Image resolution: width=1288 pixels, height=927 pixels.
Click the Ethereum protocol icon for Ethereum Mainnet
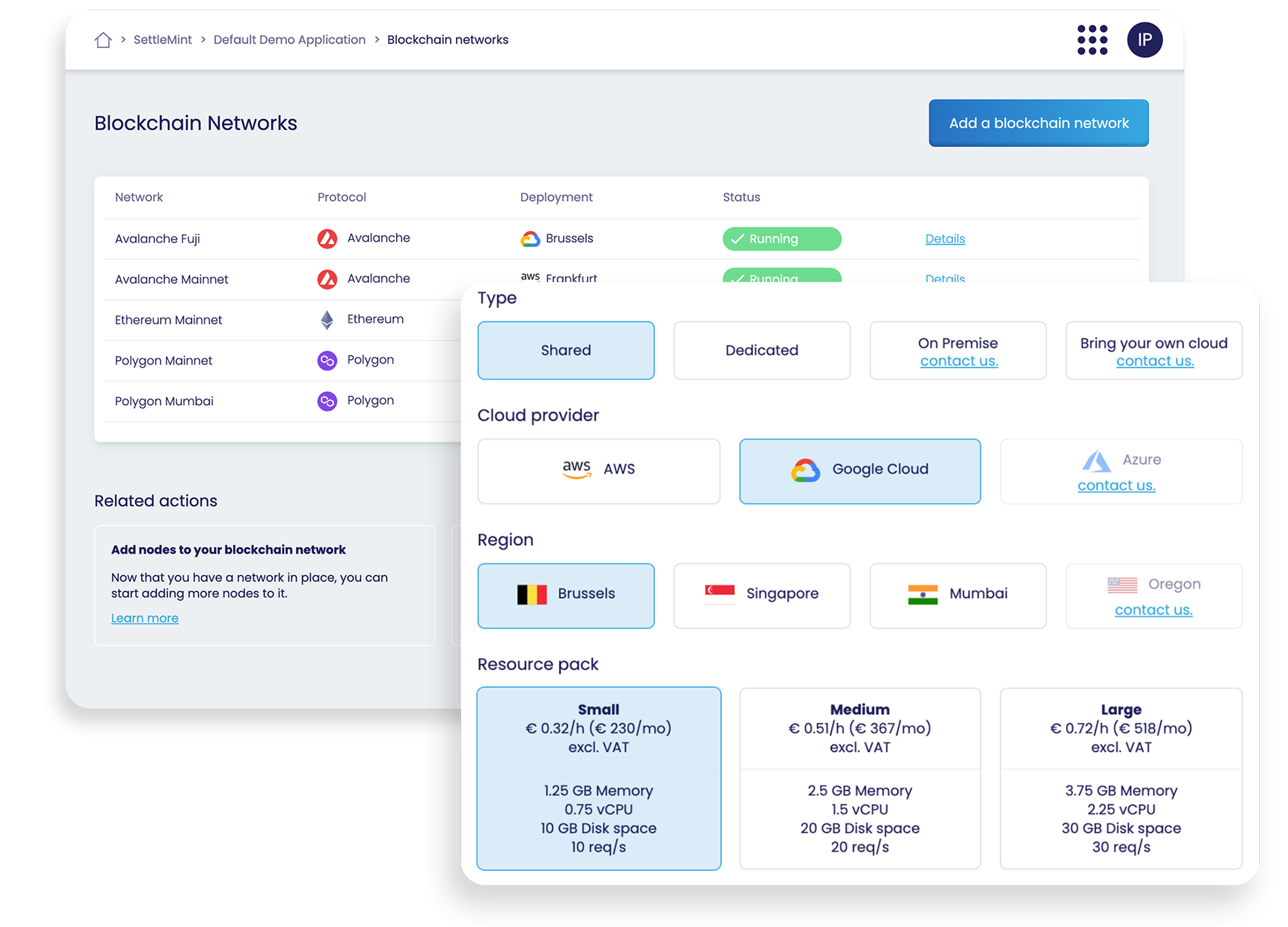(x=325, y=320)
